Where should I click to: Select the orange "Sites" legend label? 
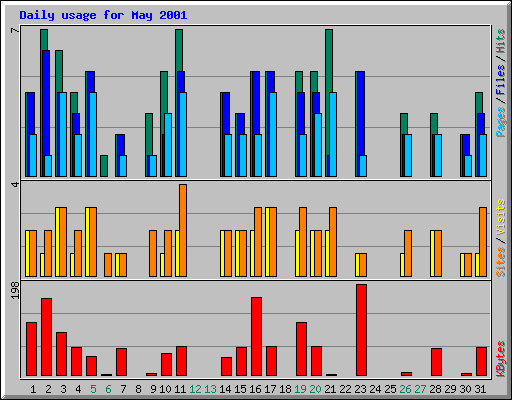coord(500,262)
